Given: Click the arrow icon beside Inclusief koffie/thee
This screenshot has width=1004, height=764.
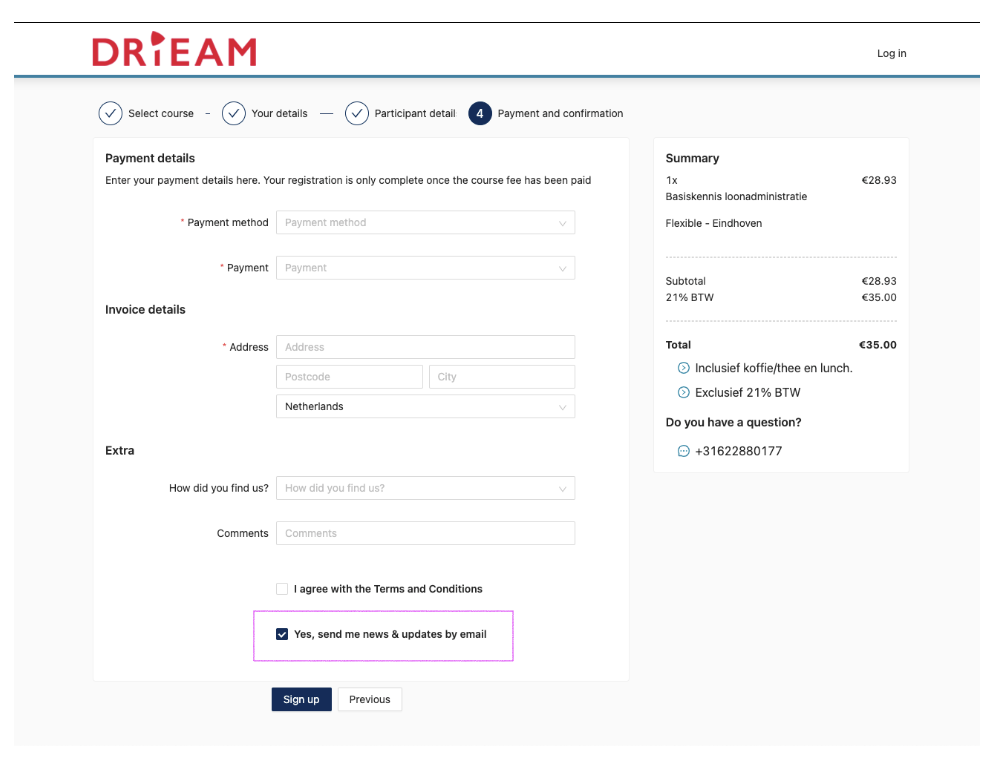Looking at the screenshot, I should (684, 368).
